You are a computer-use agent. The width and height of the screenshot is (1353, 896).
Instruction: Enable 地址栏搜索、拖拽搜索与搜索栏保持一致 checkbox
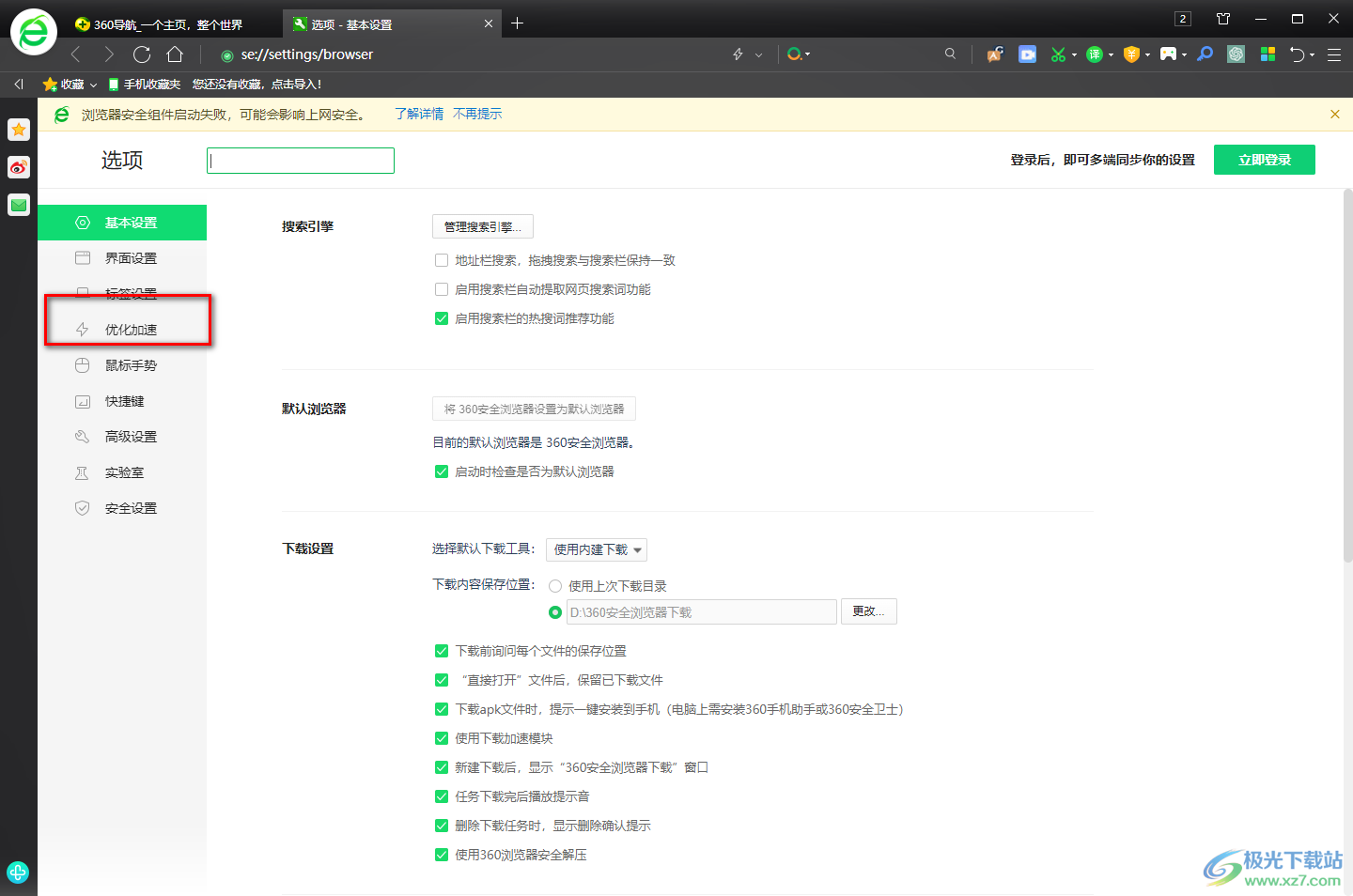point(442,260)
